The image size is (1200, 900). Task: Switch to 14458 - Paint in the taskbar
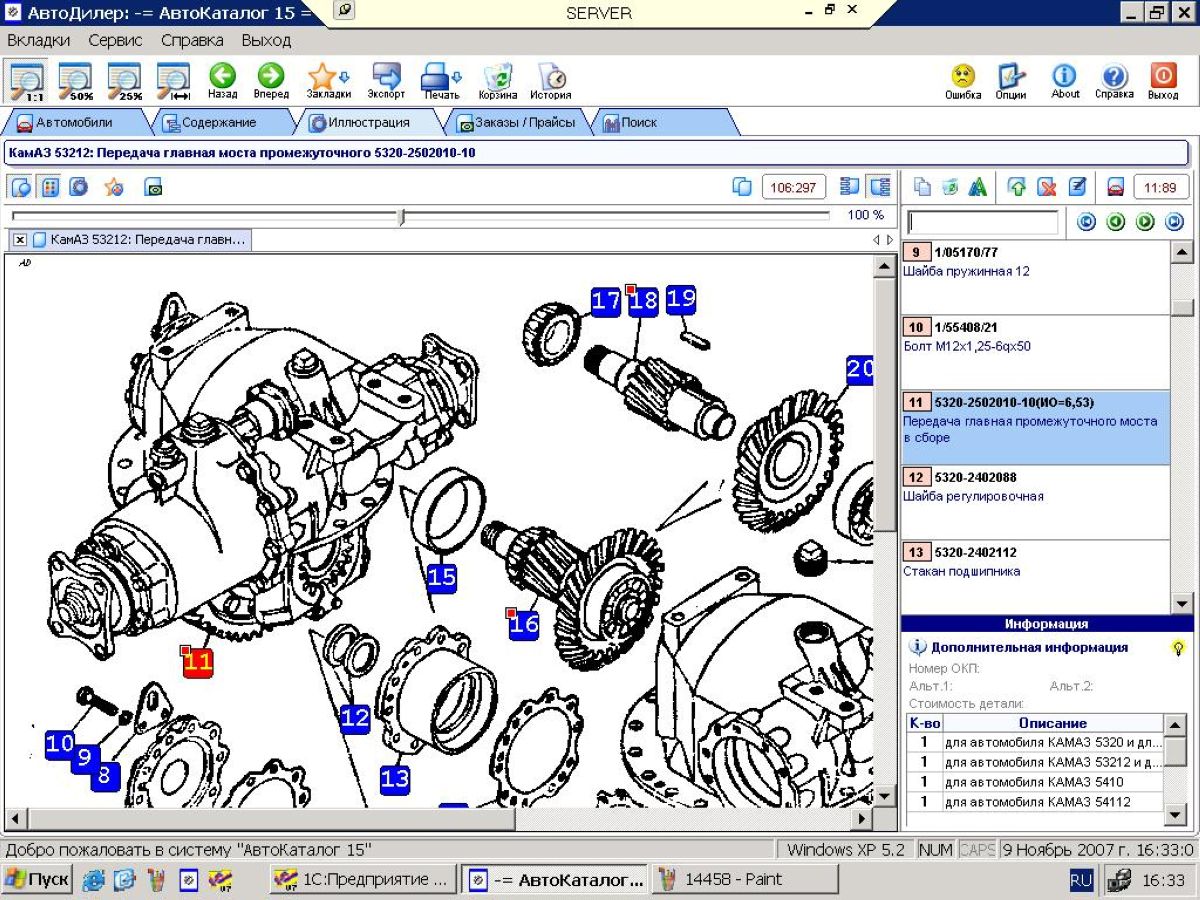click(x=745, y=880)
